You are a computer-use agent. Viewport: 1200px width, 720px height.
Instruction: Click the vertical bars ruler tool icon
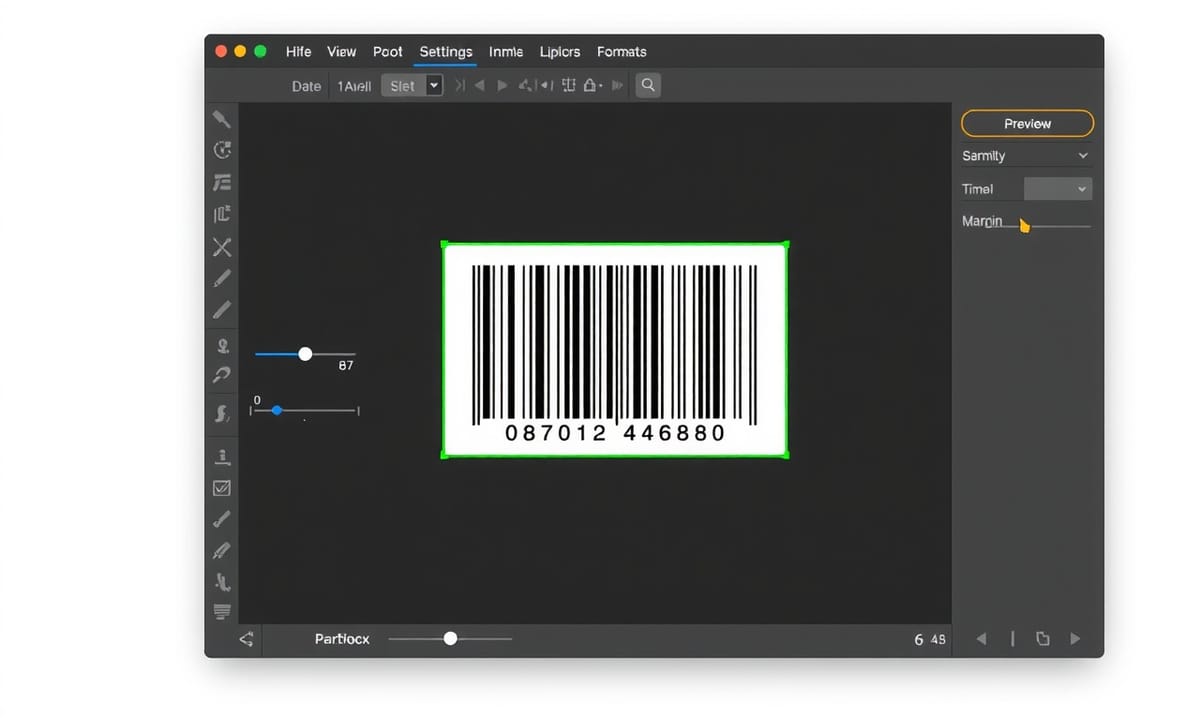point(222,214)
